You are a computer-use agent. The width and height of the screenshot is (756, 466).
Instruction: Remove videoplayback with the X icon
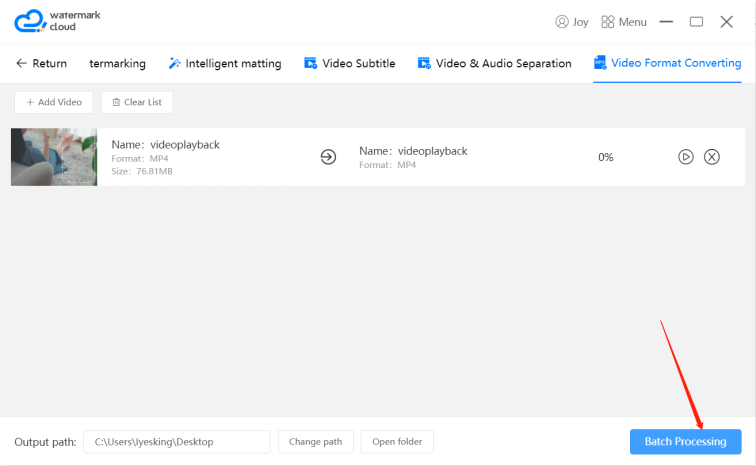click(712, 157)
